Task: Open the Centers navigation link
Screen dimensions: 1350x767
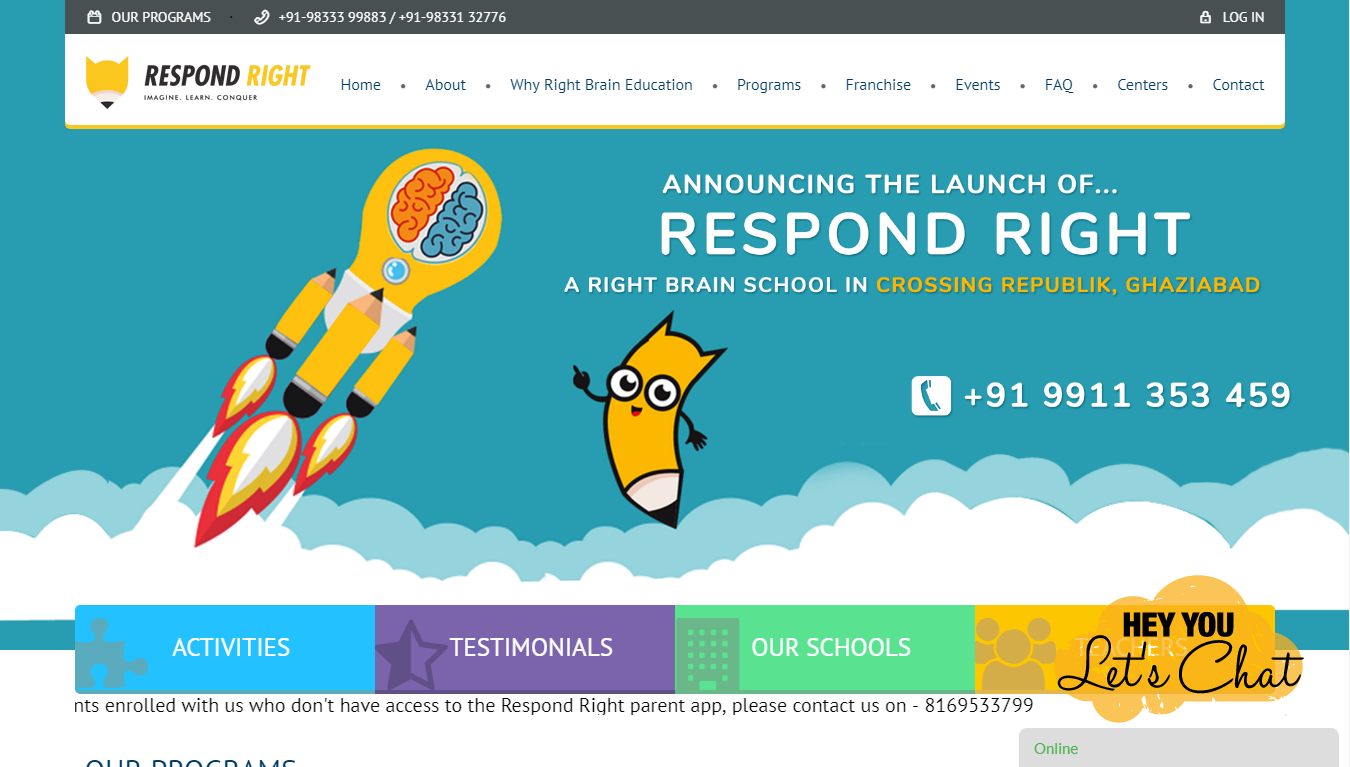Action: [x=1142, y=85]
